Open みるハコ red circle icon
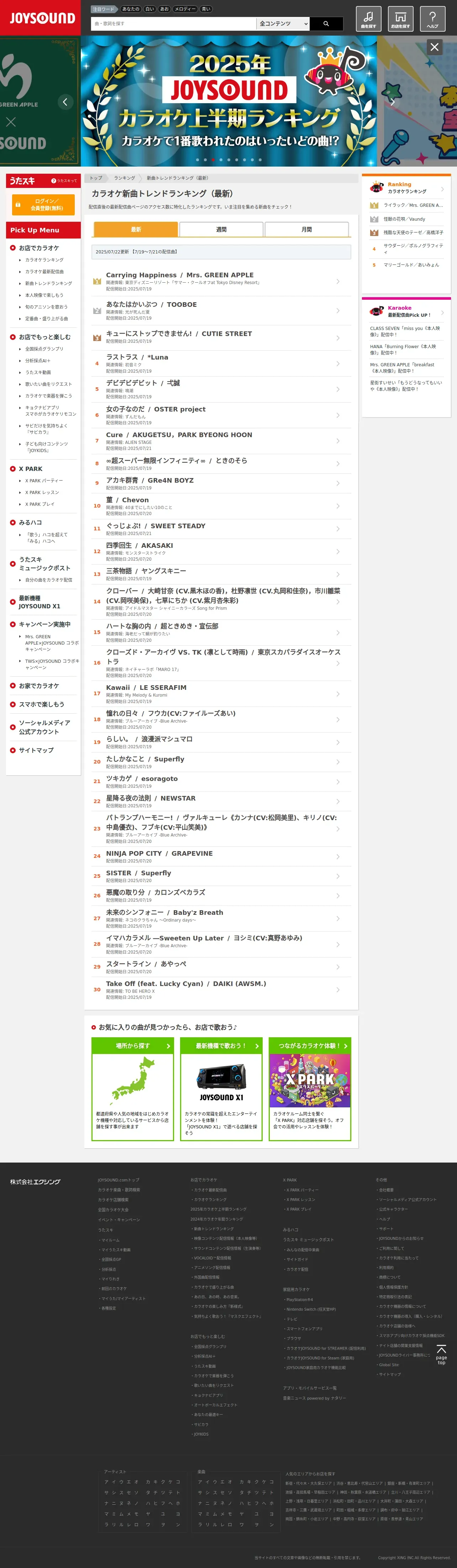This screenshot has height=1568, width=457. click(x=13, y=522)
